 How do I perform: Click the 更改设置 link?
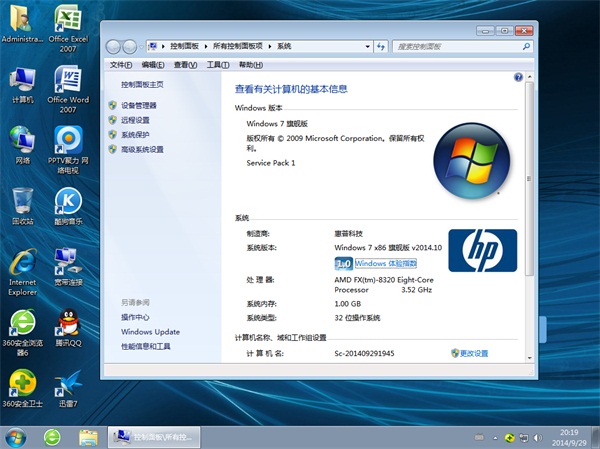coord(474,354)
